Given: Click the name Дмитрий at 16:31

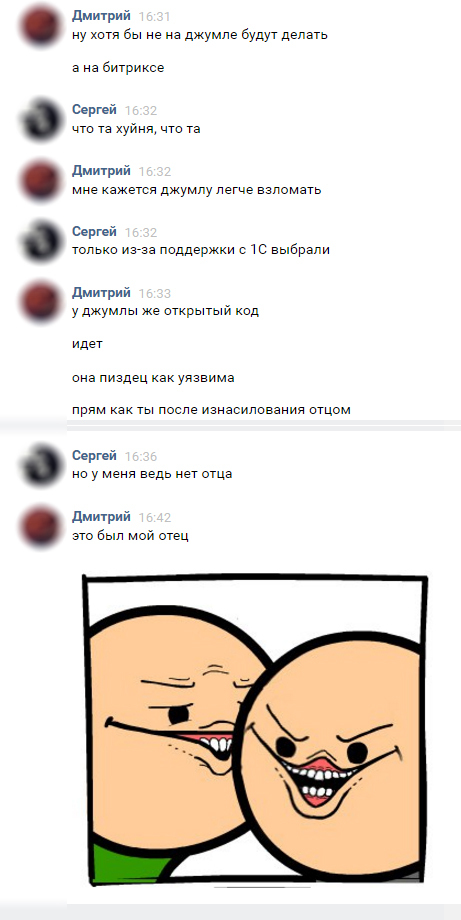Looking at the screenshot, I should pos(101,16).
